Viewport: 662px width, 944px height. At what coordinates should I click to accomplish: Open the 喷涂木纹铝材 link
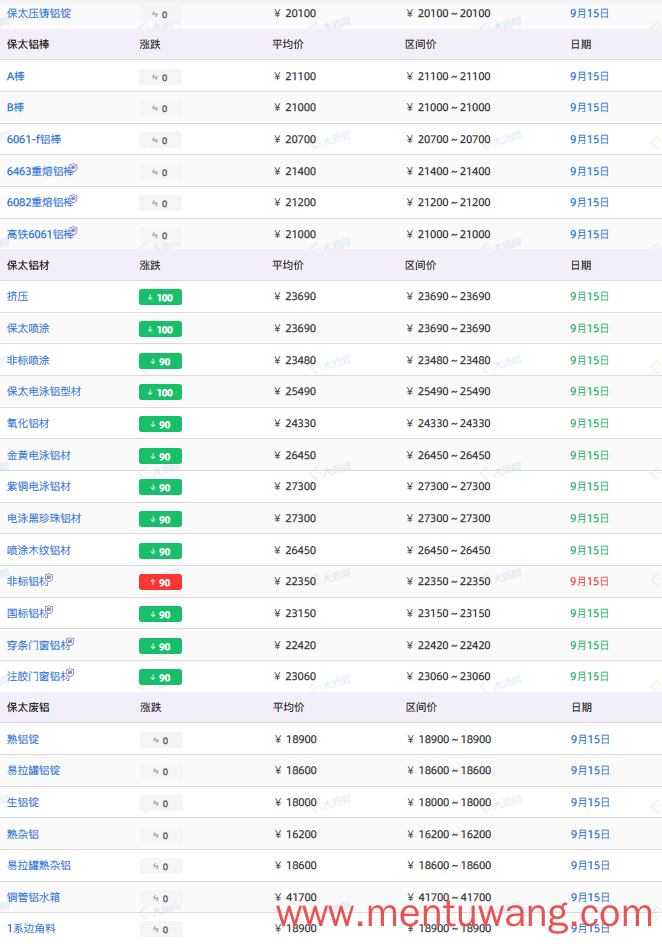tap(39, 550)
